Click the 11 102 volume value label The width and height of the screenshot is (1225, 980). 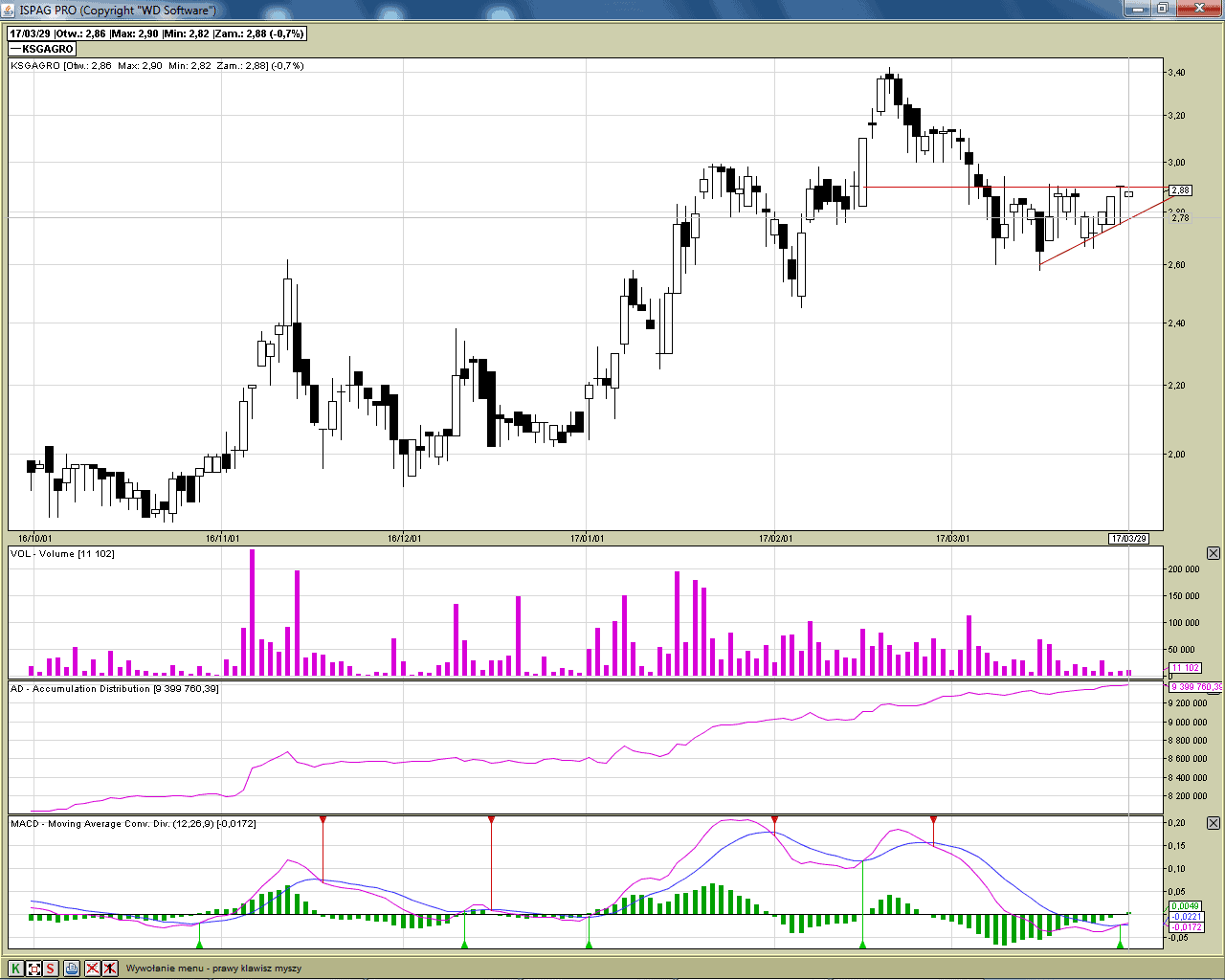click(x=1185, y=668)
